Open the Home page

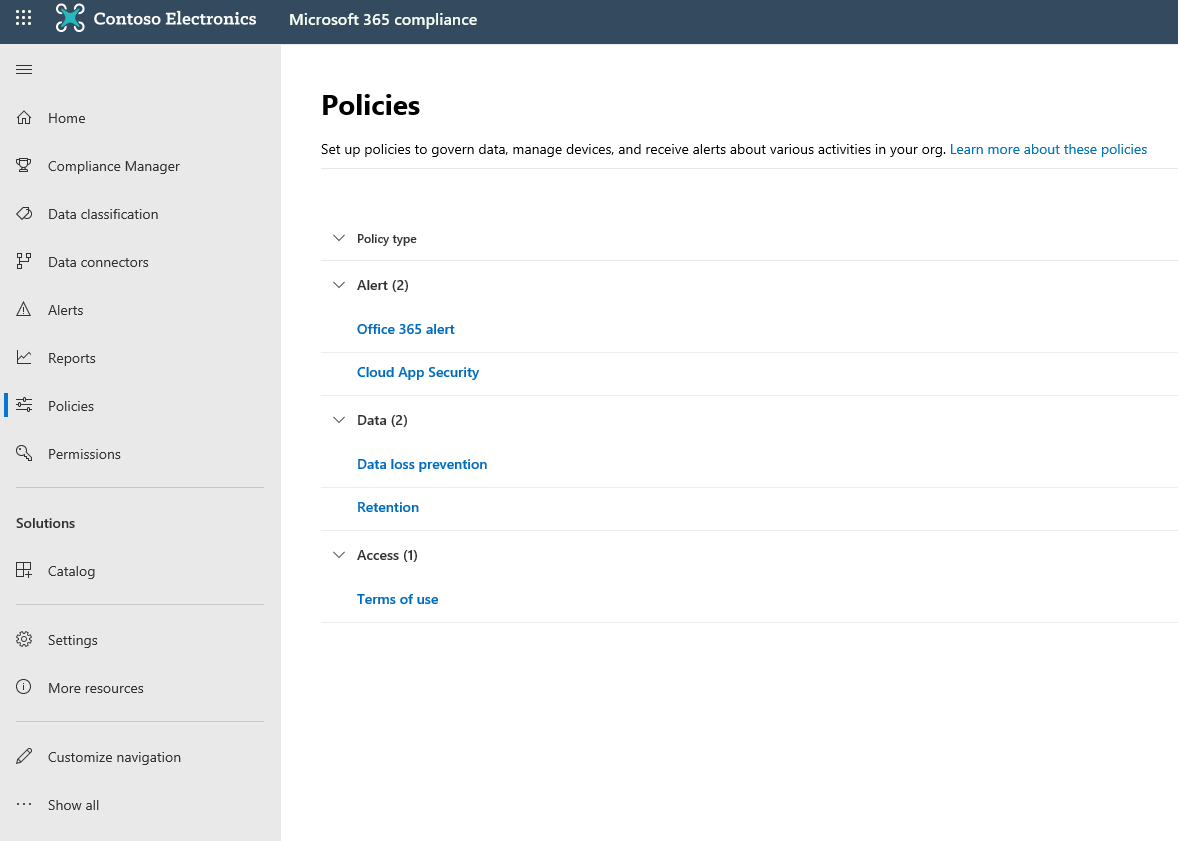point(66,117)
